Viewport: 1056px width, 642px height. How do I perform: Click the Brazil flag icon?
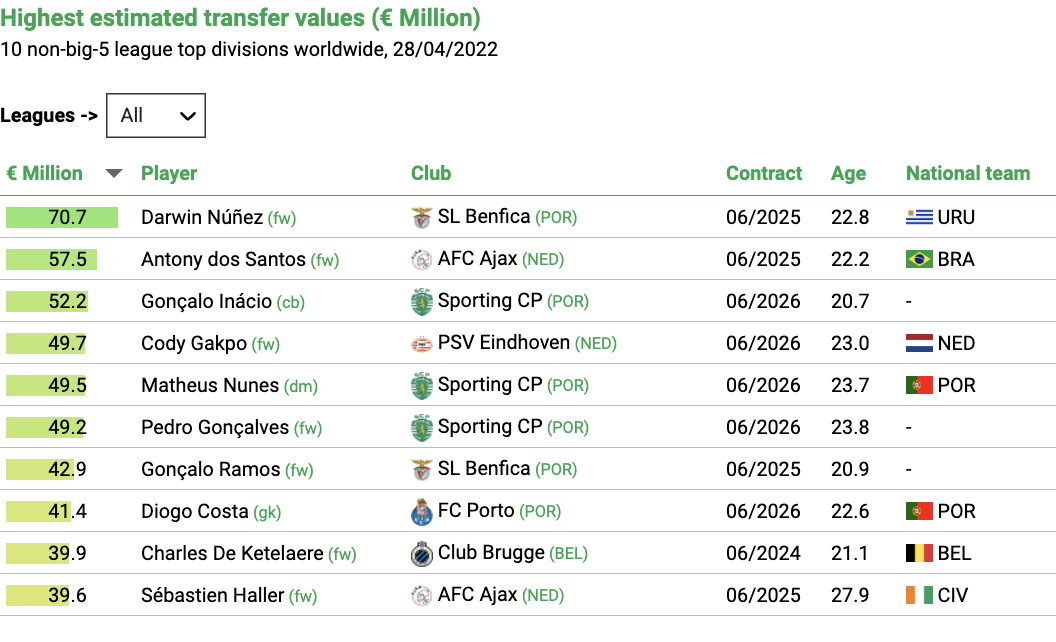click(919, 259)
